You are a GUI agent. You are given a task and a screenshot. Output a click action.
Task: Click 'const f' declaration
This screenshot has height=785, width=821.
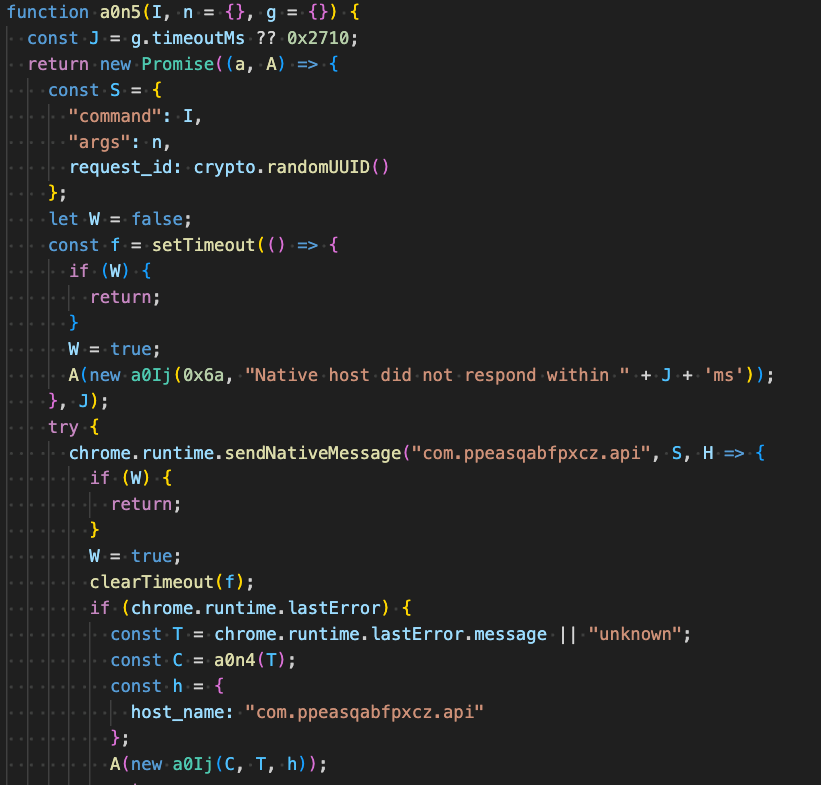[84, 245]
